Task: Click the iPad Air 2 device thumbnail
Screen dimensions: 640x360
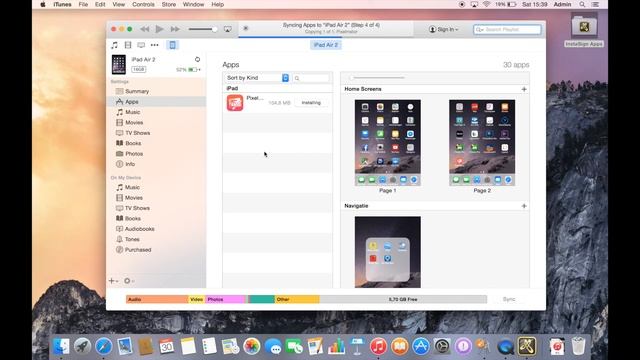Action: [x=119, y=64]
